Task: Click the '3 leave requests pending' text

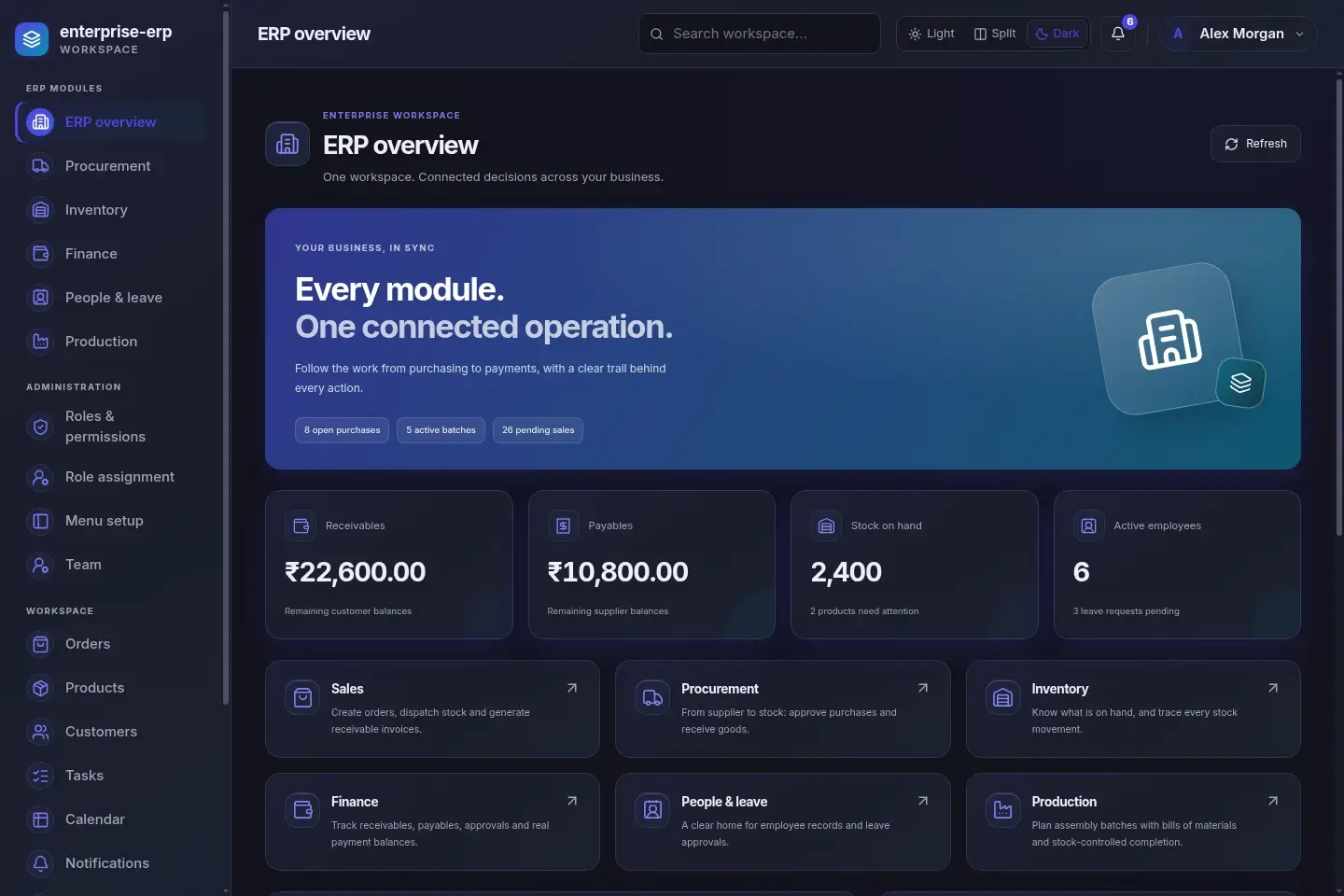Action: coord(1127,611)
